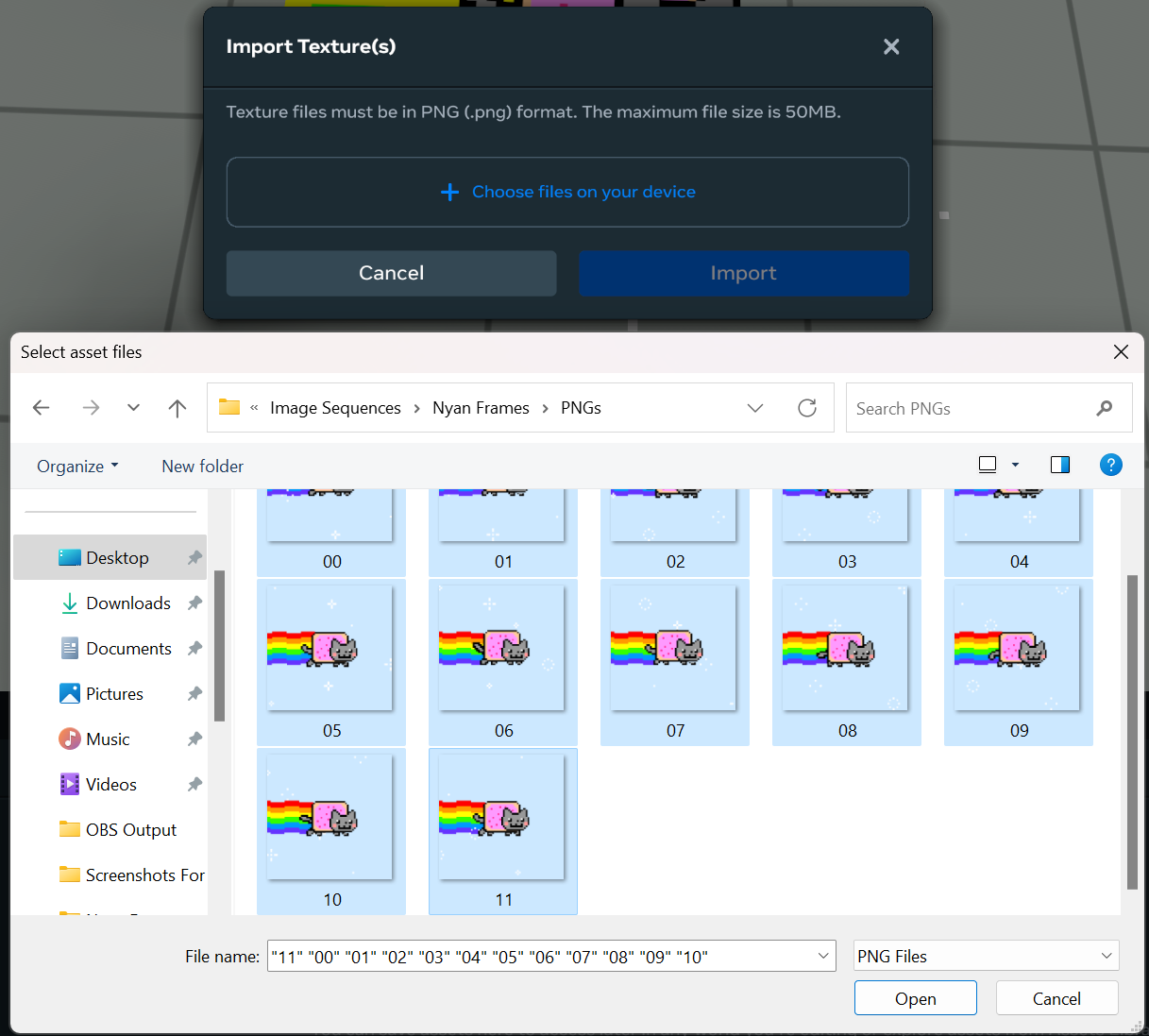This screenshot has width=1149, height=1036.
Task: Close the Select asset files window
Action: (1121, 351)
